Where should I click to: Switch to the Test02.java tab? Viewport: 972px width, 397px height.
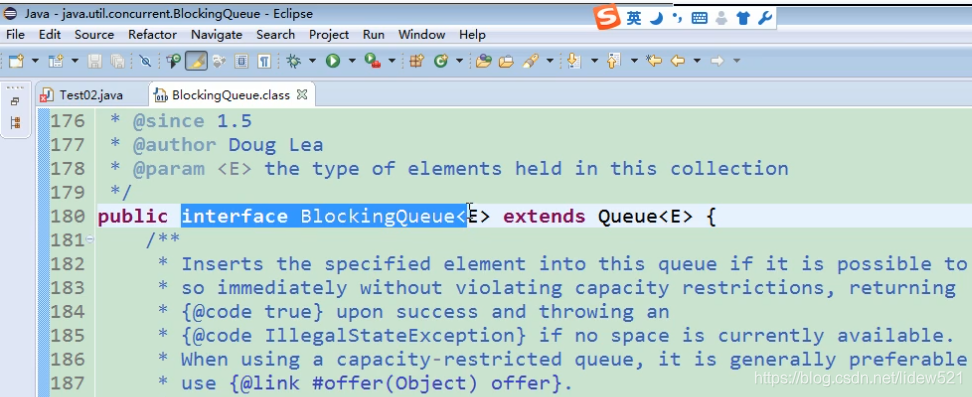tap(81, 95)
